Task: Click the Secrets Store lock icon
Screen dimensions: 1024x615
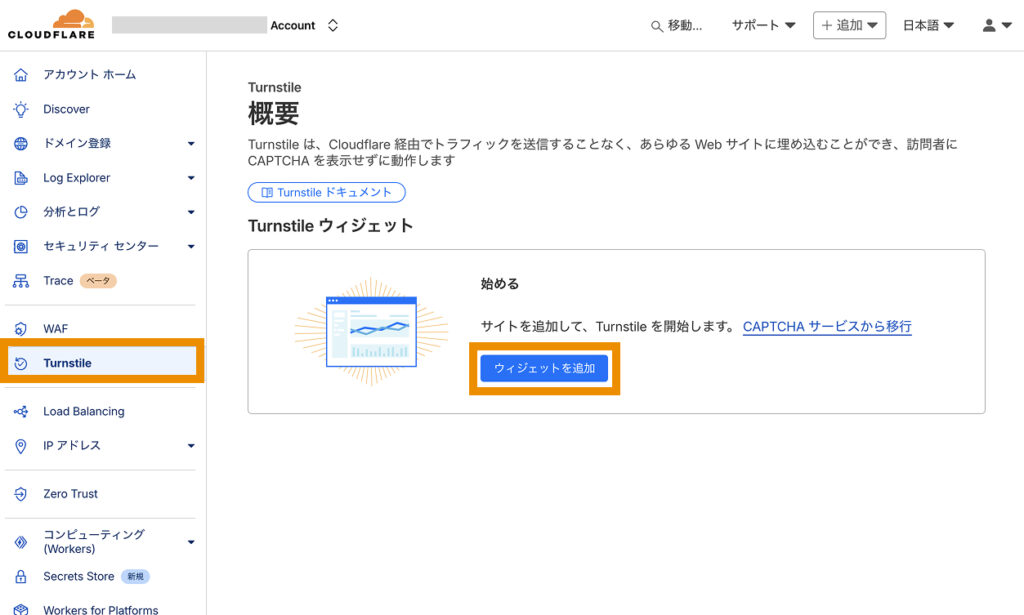Action: [21, 577]
